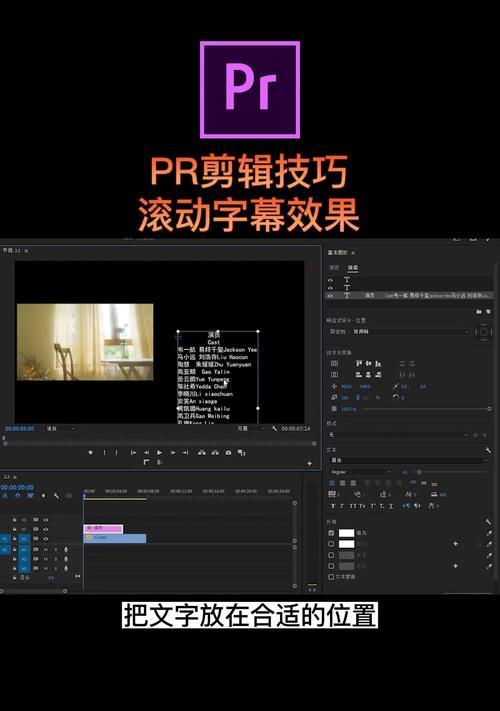Open the monitor zoom level dropdown
This screenshot has height=711, width=500.
[61, 429]
